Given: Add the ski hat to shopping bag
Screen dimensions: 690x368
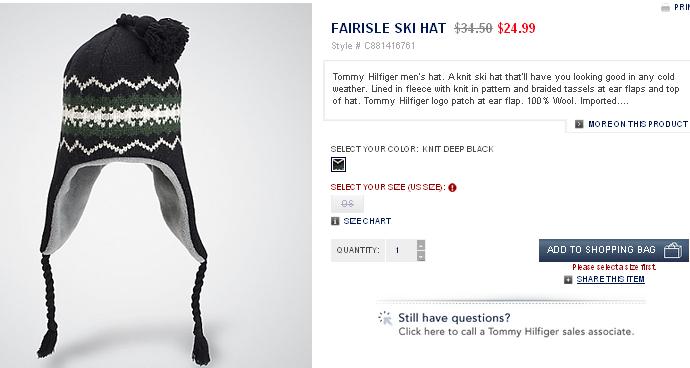Looking at the screenshot, I should coord(613,250).
